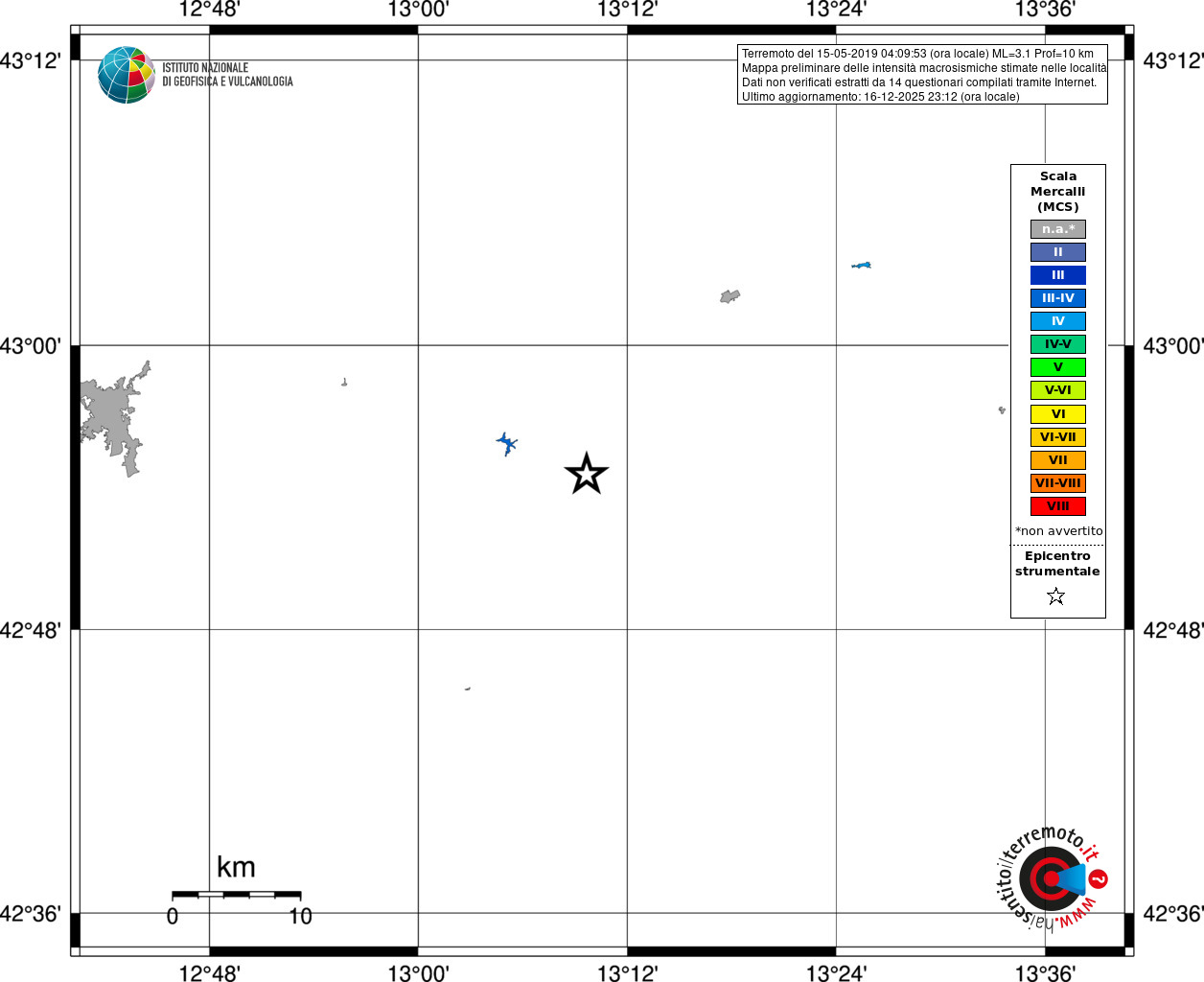
Task: Click the 'Epicentro strumentale' legend label
Action: (1057, 564)
